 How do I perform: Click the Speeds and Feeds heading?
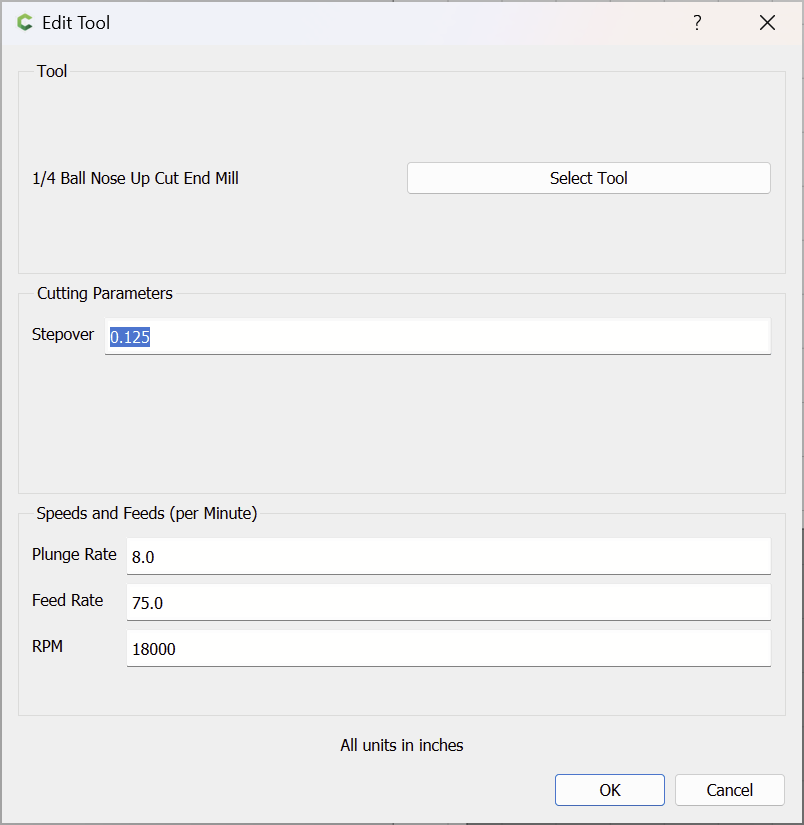click(x=147, y=514)
